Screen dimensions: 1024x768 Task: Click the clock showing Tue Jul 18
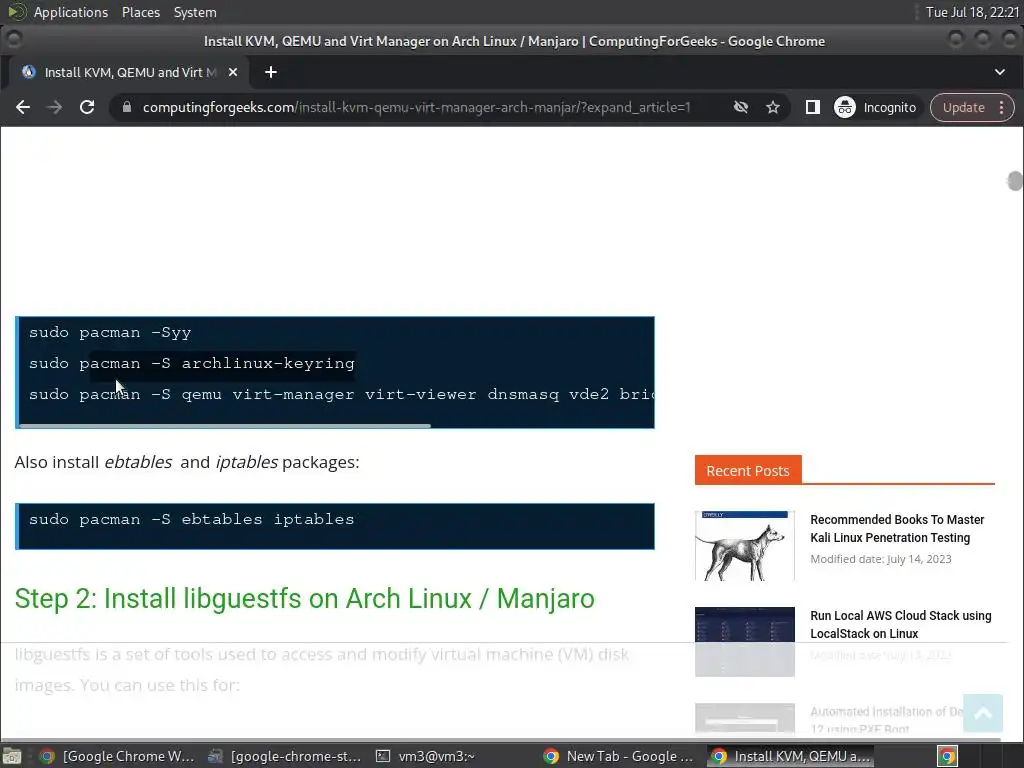[x=972, y=12]
